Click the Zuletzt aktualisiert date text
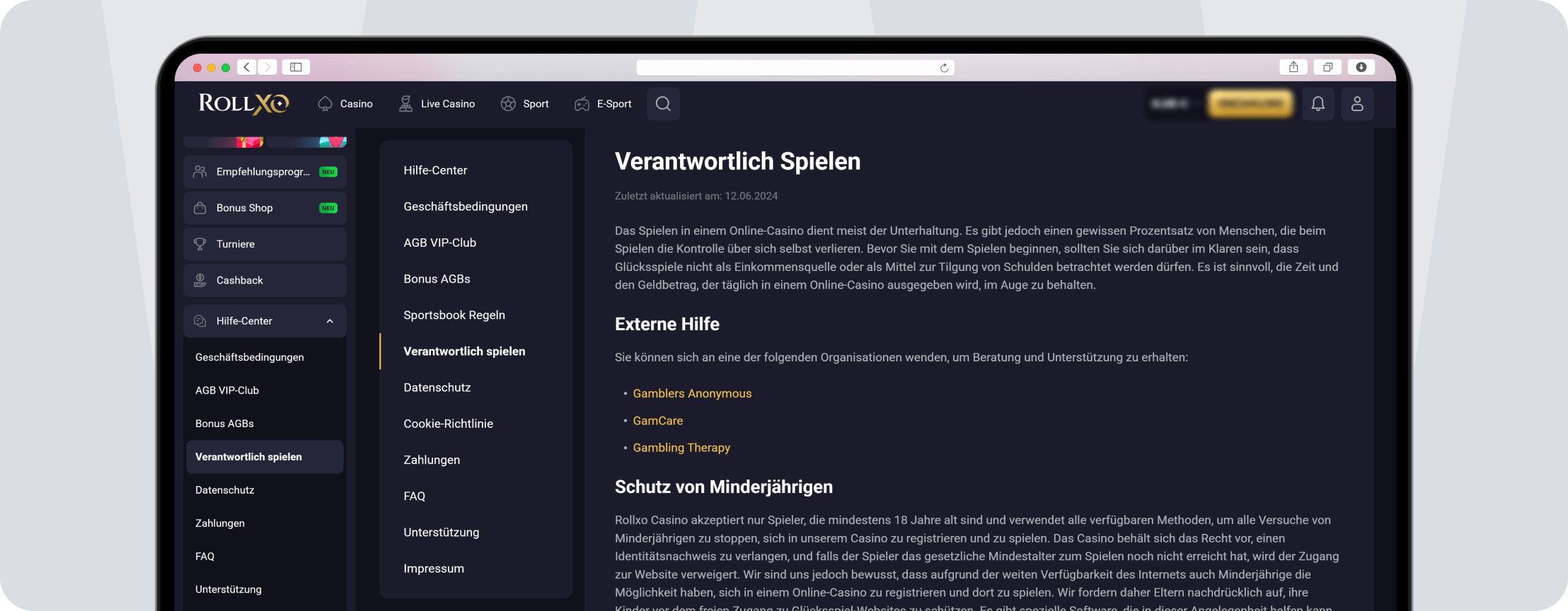This screenshot has height=611, width=1568. (696, 196)
